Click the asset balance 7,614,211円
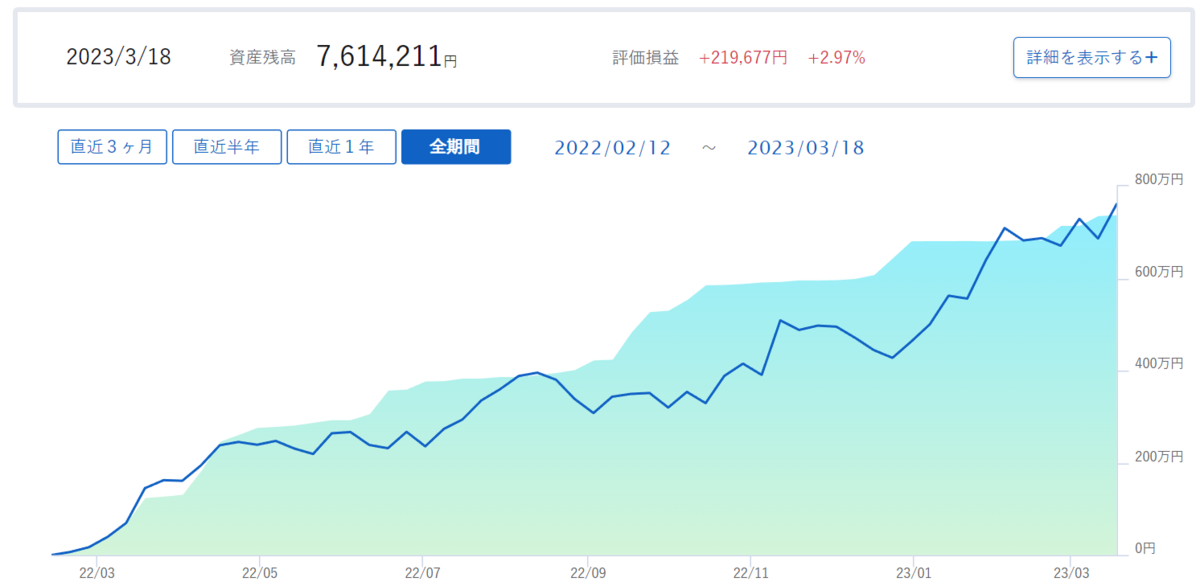 387,57
